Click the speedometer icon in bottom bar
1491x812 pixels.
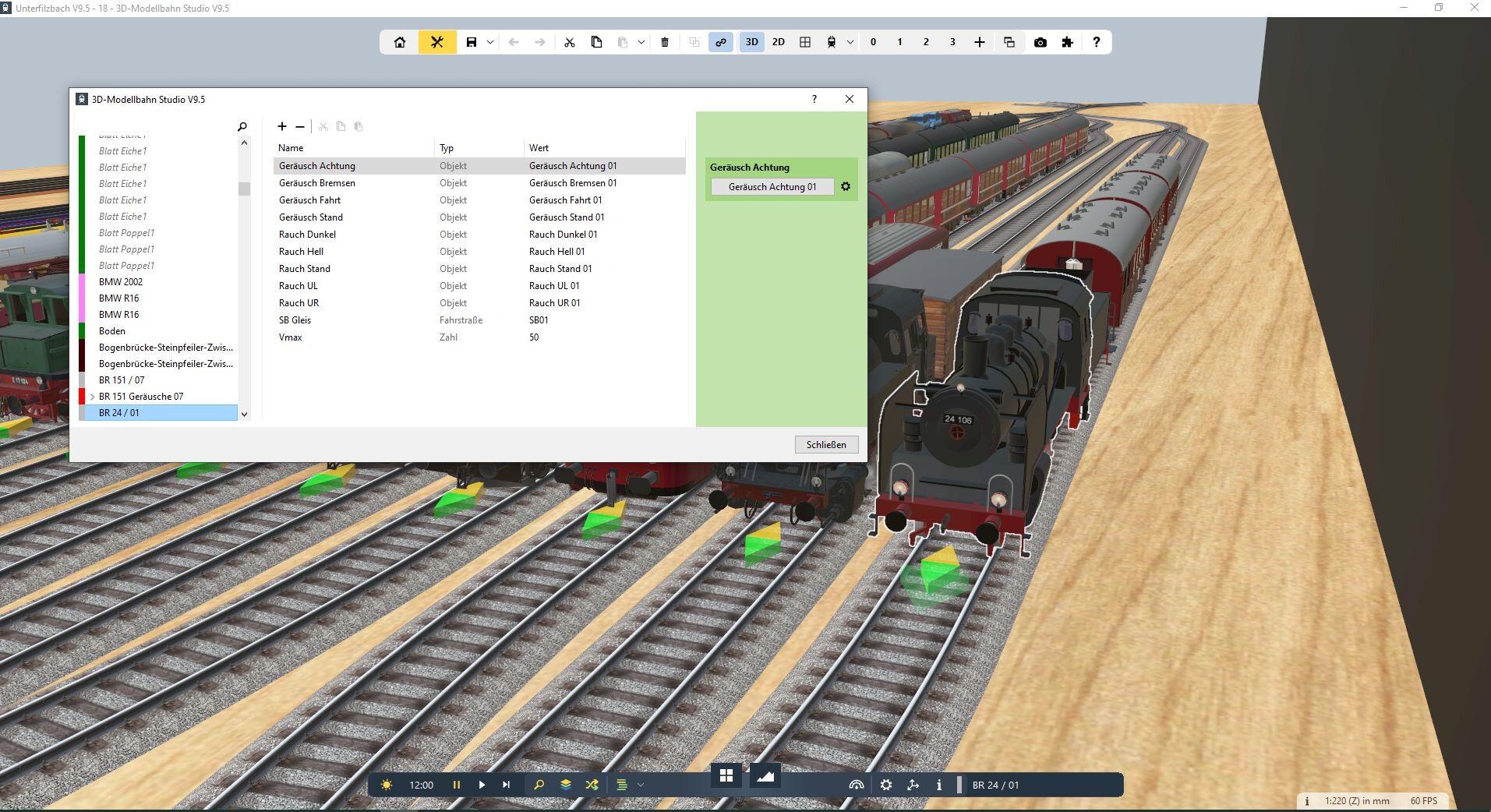pos(856,785)
